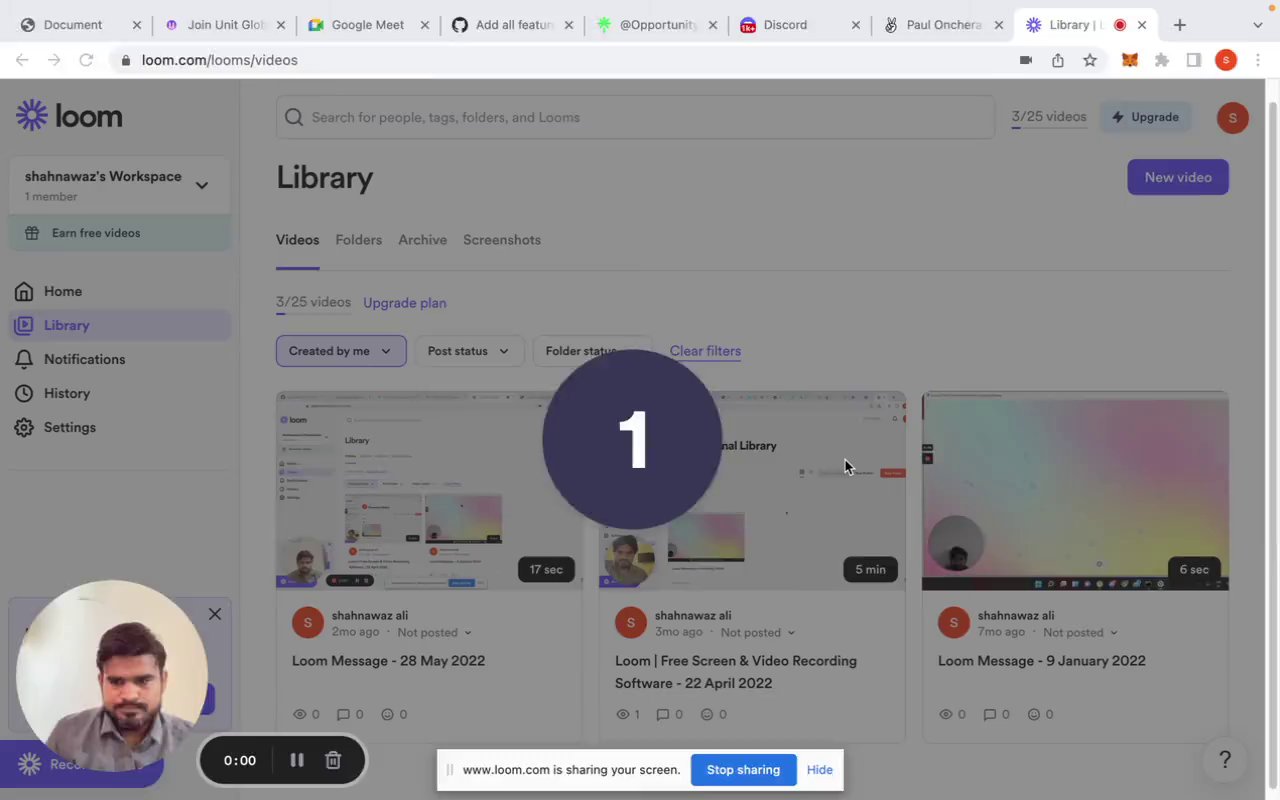This screenshot has width=1280, height=800.
Task: Open Settings in the sidebar
Action: pos(69,427)
